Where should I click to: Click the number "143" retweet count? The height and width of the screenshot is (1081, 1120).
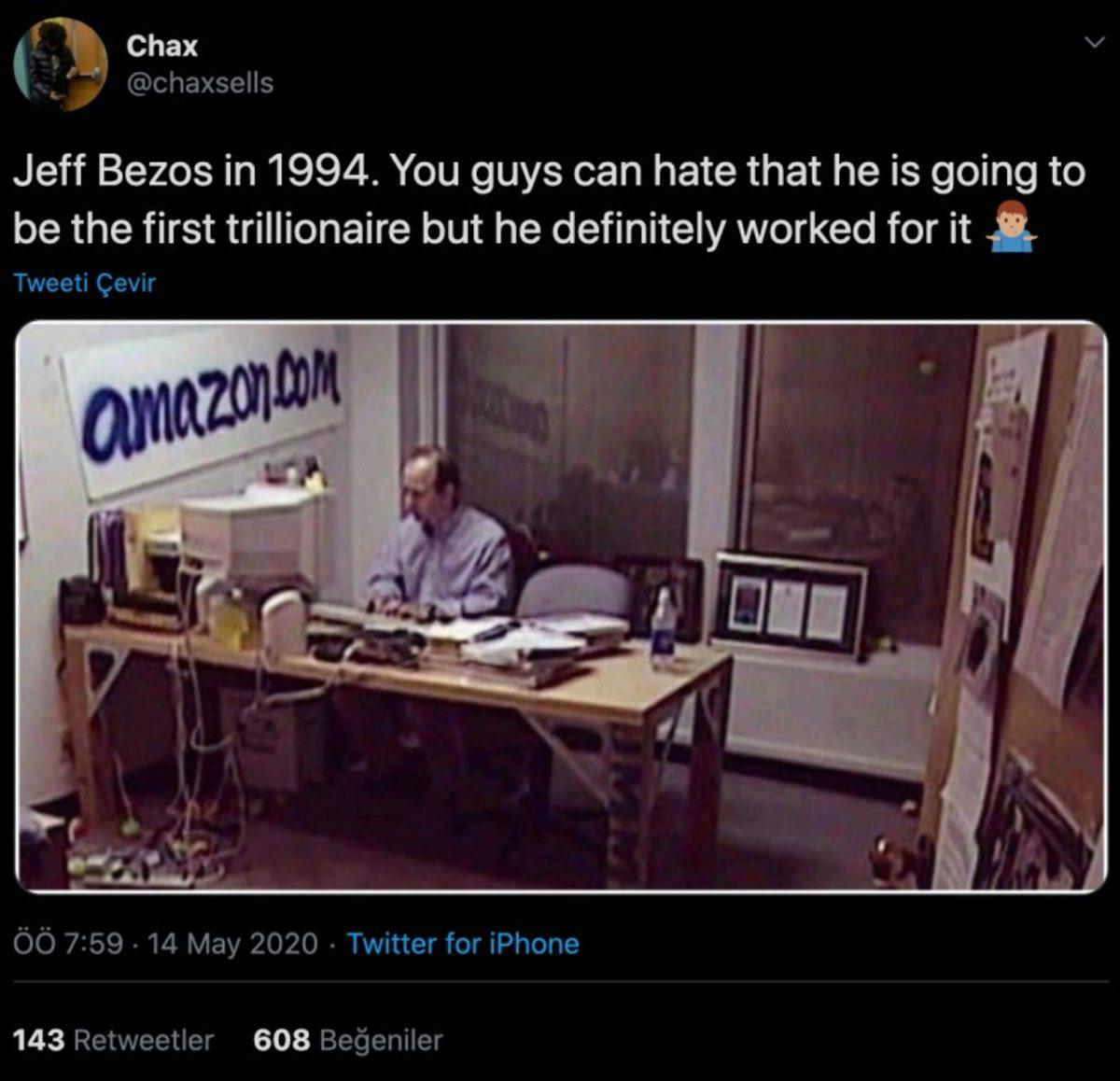(x=38, y=1039)
